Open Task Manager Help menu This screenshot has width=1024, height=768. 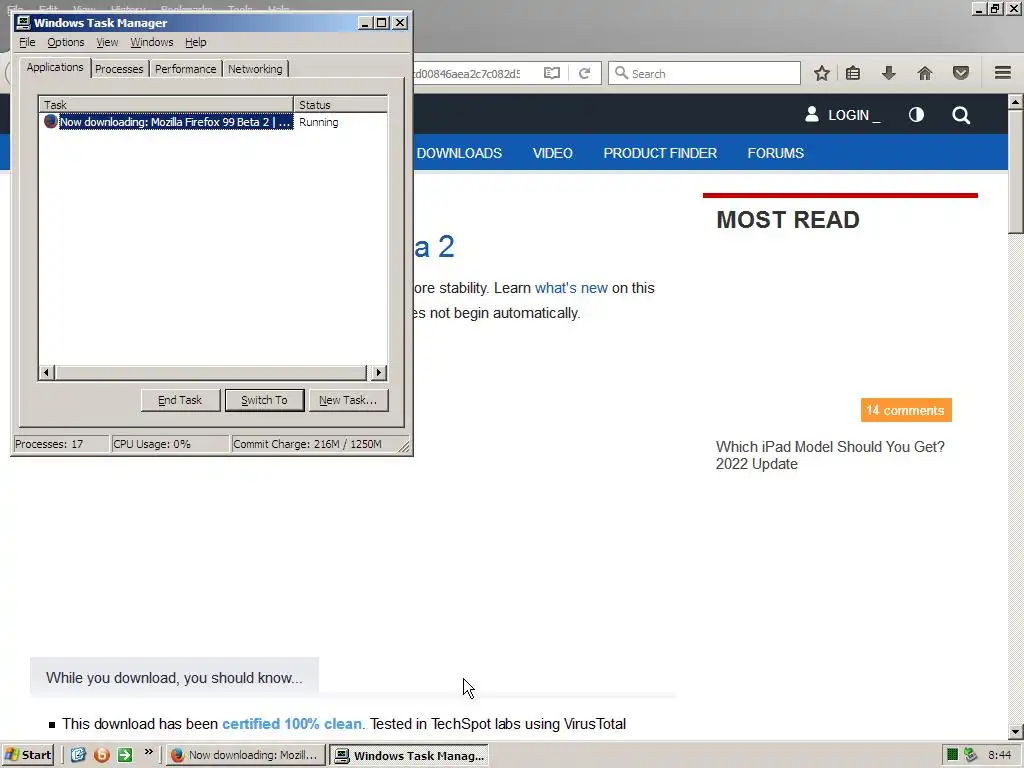tap(195, 42)
